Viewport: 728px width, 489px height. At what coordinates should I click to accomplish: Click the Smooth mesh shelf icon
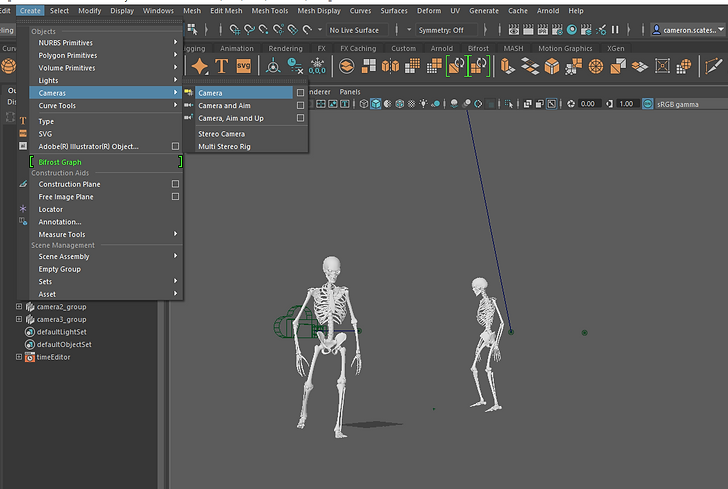click(412, 66)
